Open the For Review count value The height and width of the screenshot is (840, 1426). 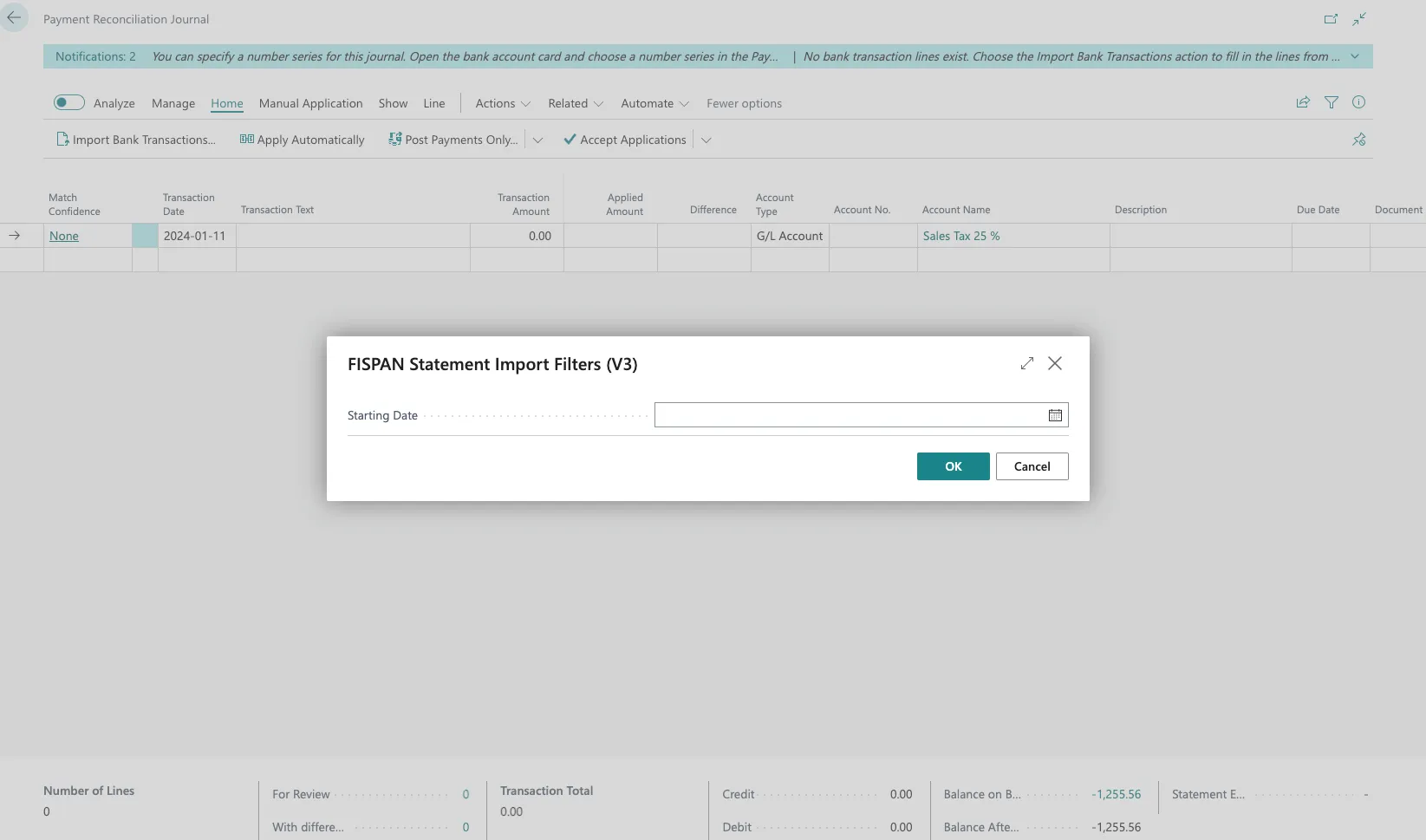[466, 794]
